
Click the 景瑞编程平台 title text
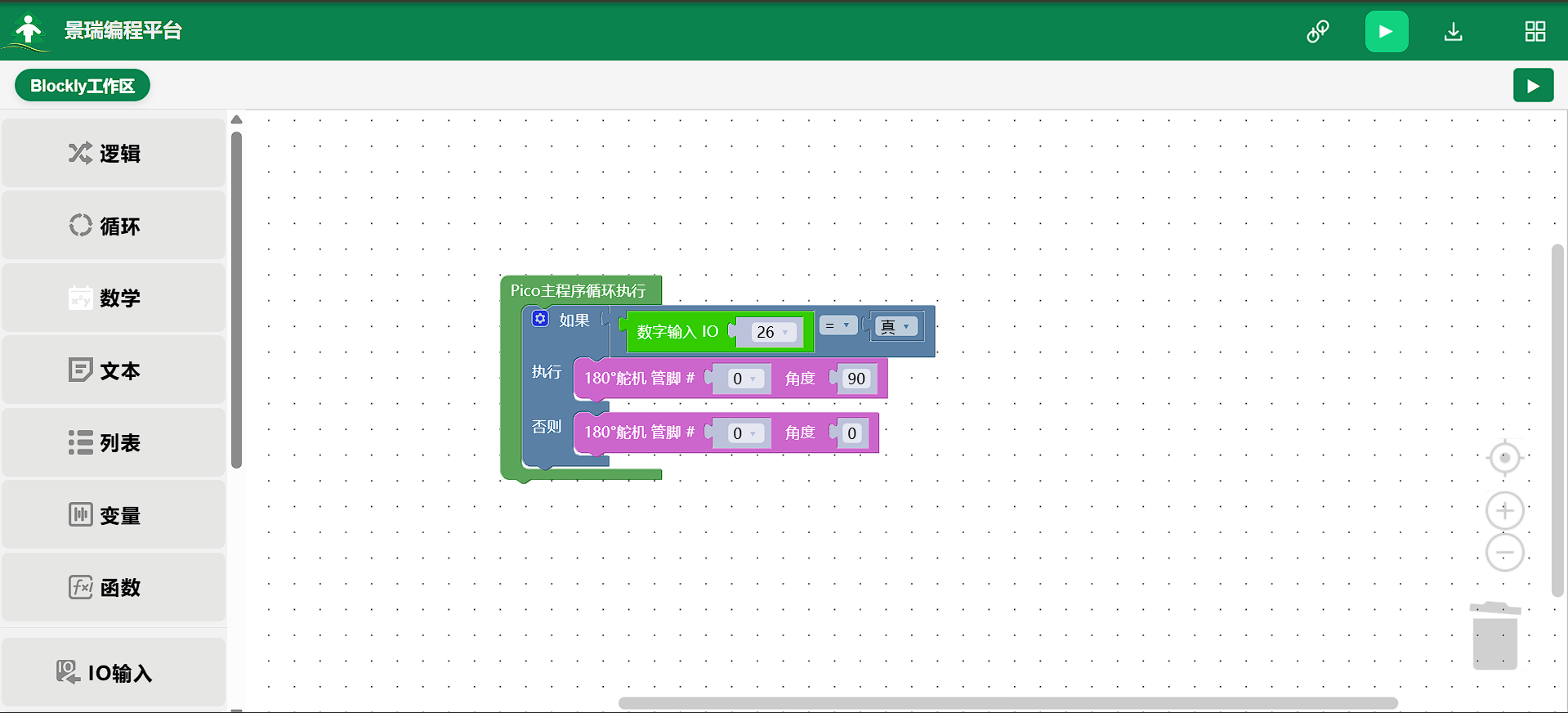tap(123, 31)
